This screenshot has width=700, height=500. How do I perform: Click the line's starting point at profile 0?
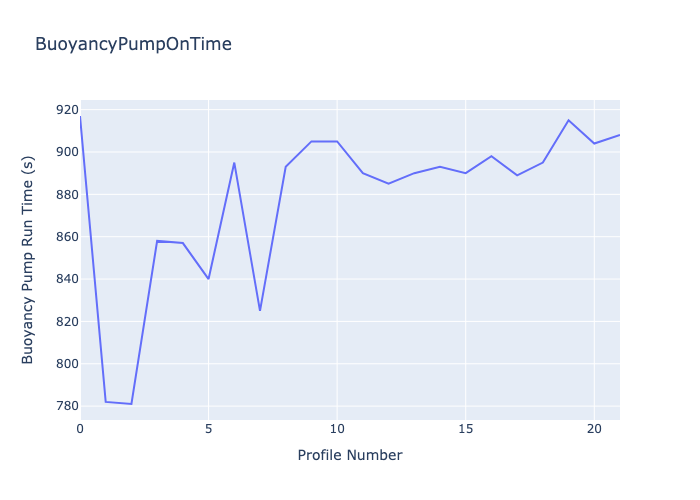[x=81, y=118]
